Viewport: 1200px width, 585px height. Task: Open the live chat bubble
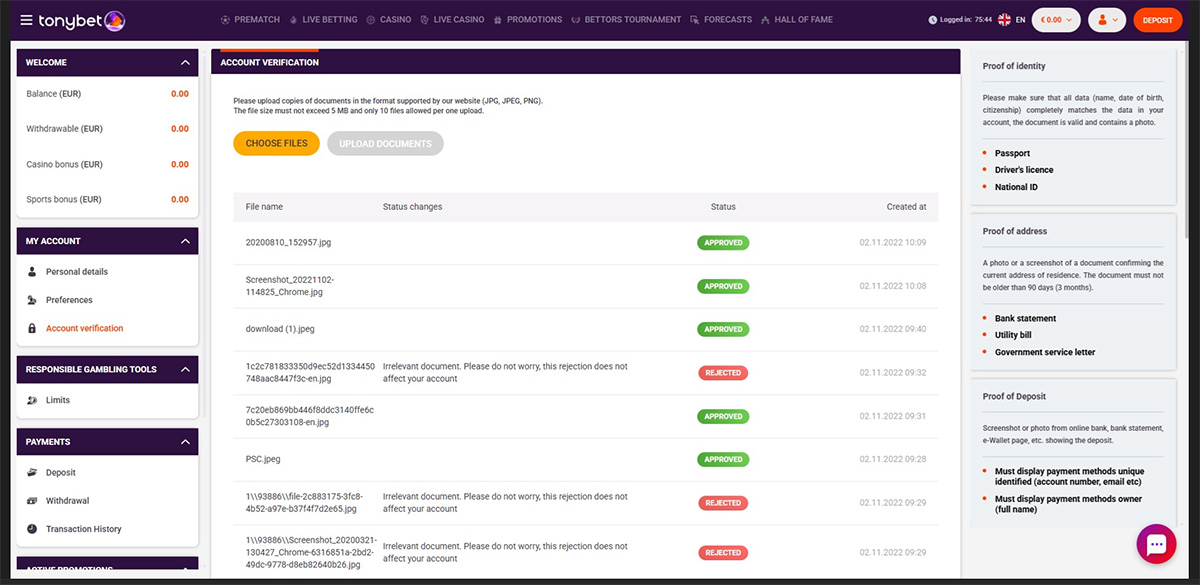[x=1156, y=544]
